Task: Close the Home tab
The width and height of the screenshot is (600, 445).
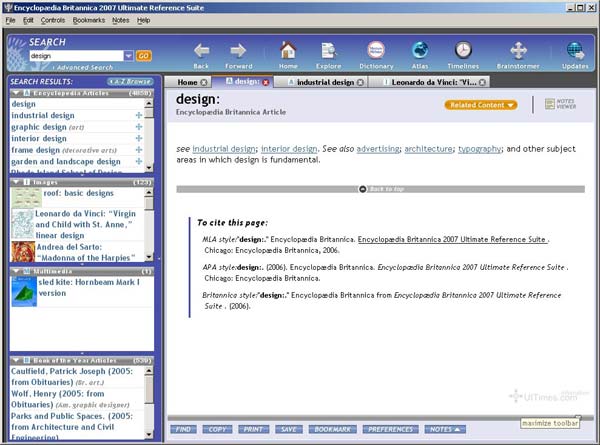Action: coord(204,82)
